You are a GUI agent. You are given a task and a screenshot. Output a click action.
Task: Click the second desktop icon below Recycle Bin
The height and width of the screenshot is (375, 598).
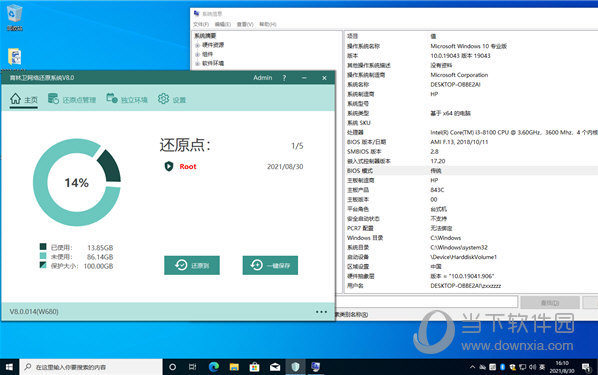(x=14, y=57)
